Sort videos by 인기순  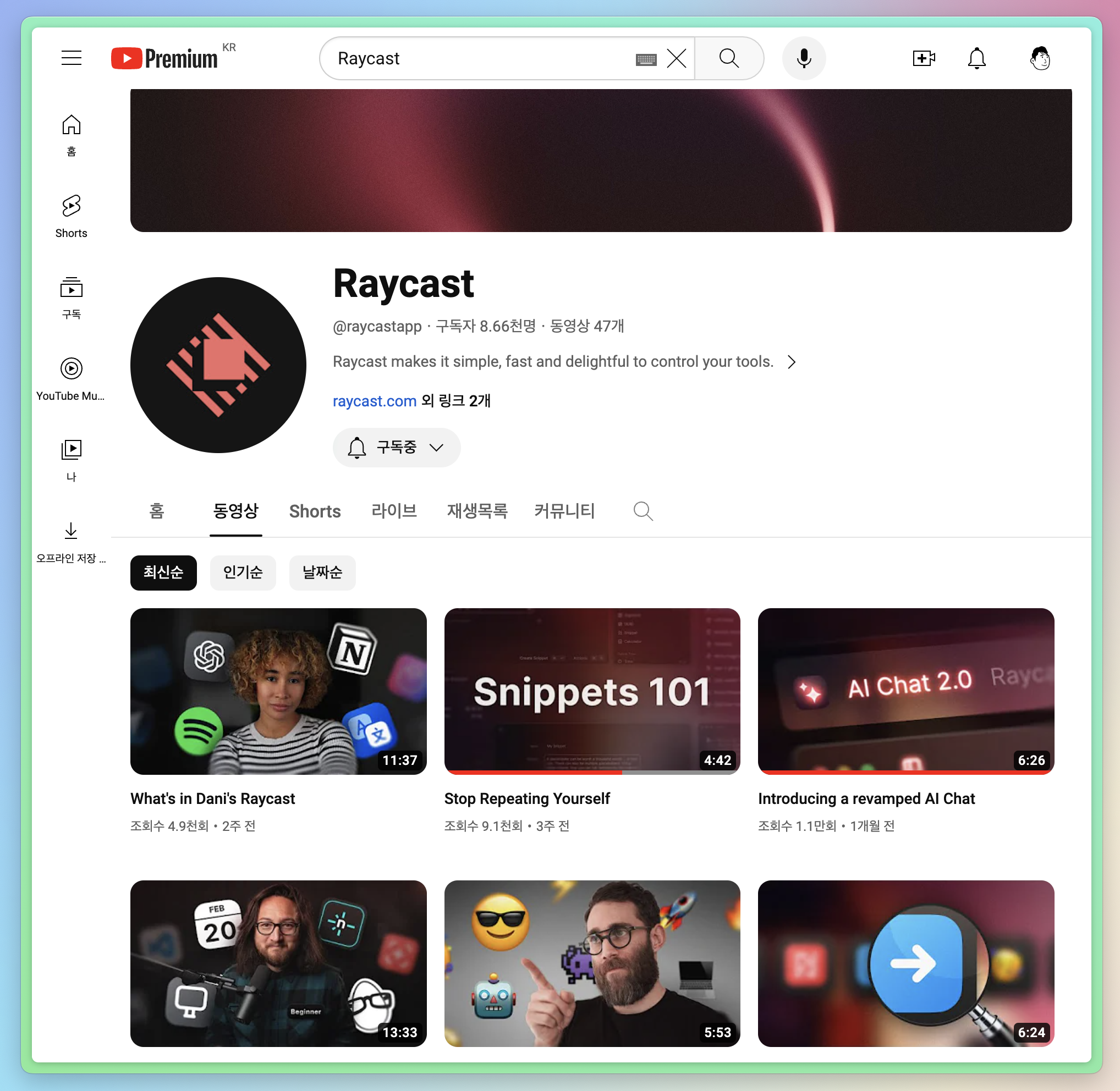click(x=243, y=572)
